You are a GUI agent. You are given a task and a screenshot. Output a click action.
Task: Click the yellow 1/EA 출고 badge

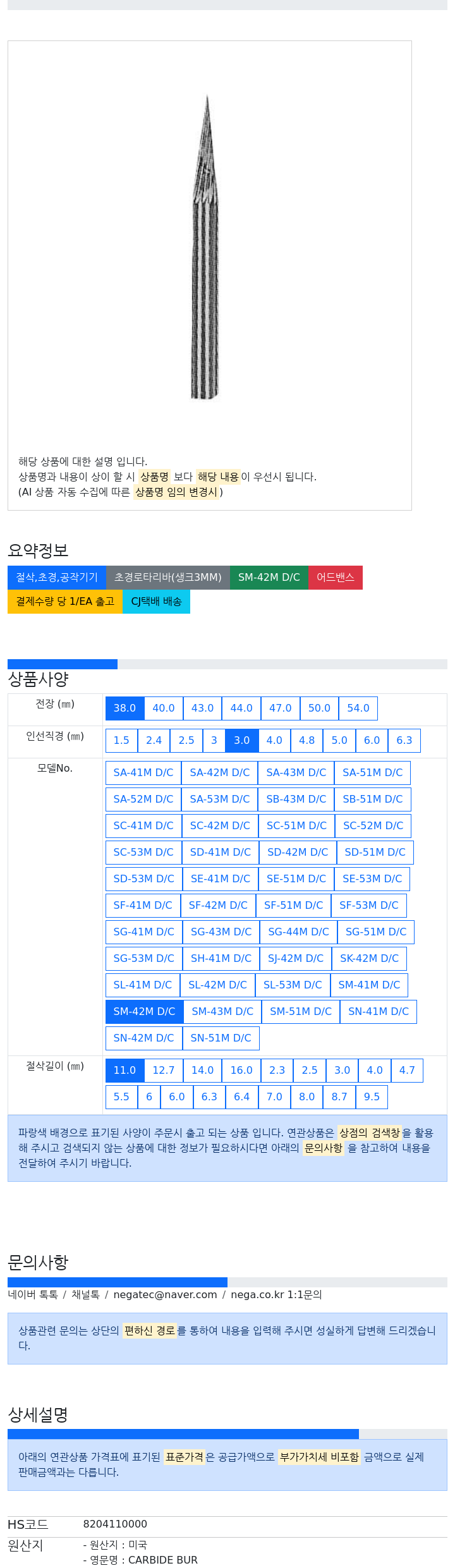tap(65, 602)
